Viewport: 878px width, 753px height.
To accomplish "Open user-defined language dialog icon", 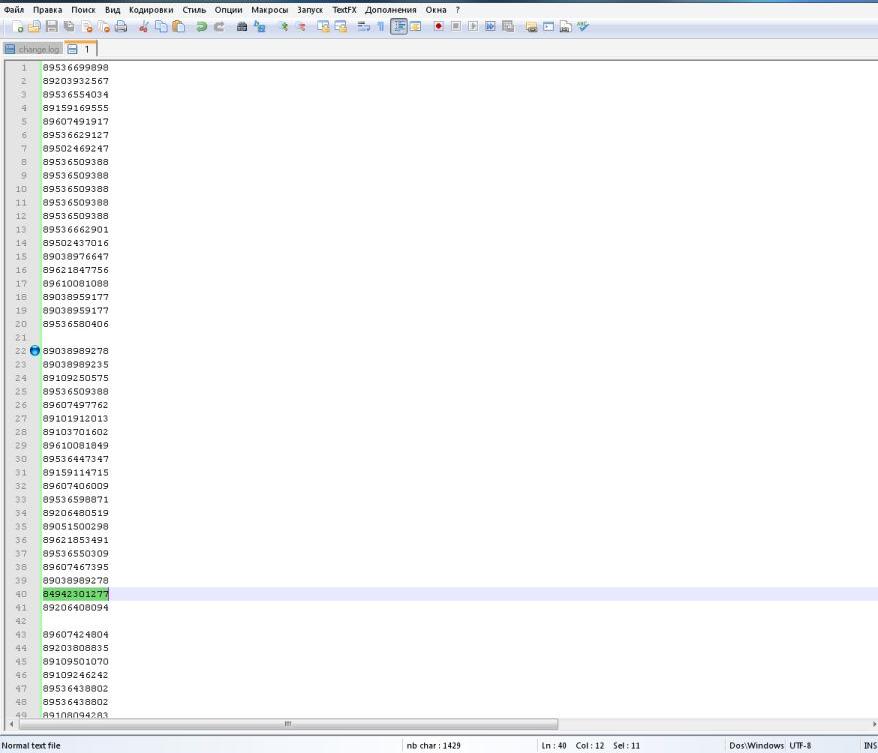I will 415,26.
